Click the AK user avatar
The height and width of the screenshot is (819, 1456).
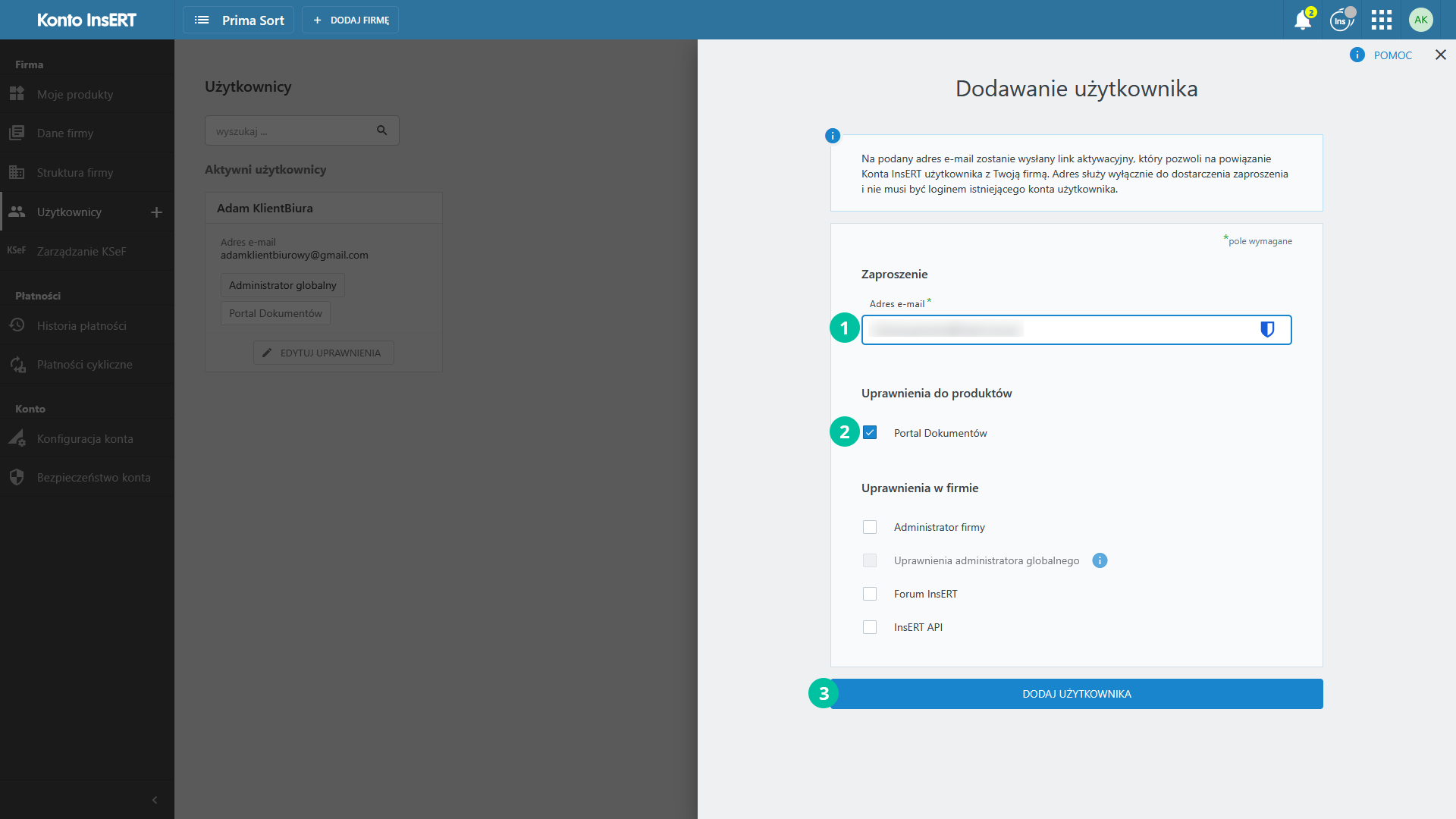point(1420,20)
